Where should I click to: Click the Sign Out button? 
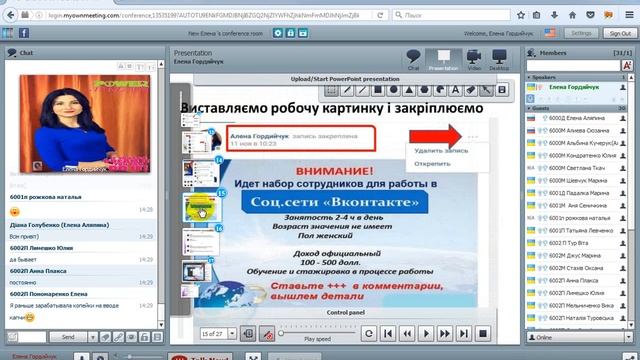pyautogui.click(x=620, y=33)
